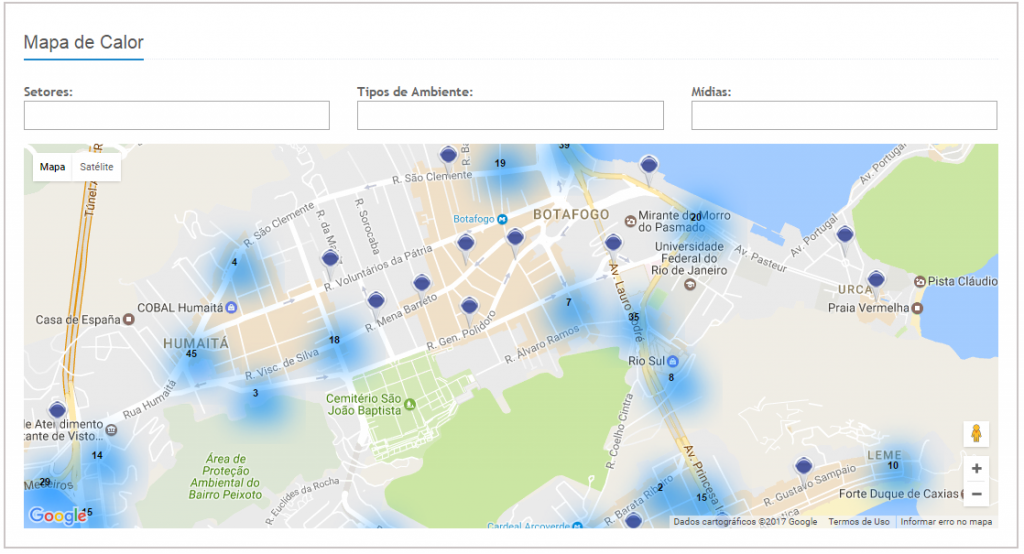This screenshot has width=1024, height=554.
Task: Click the Área de Proteção Ambiental label
Action: [225, 477]
